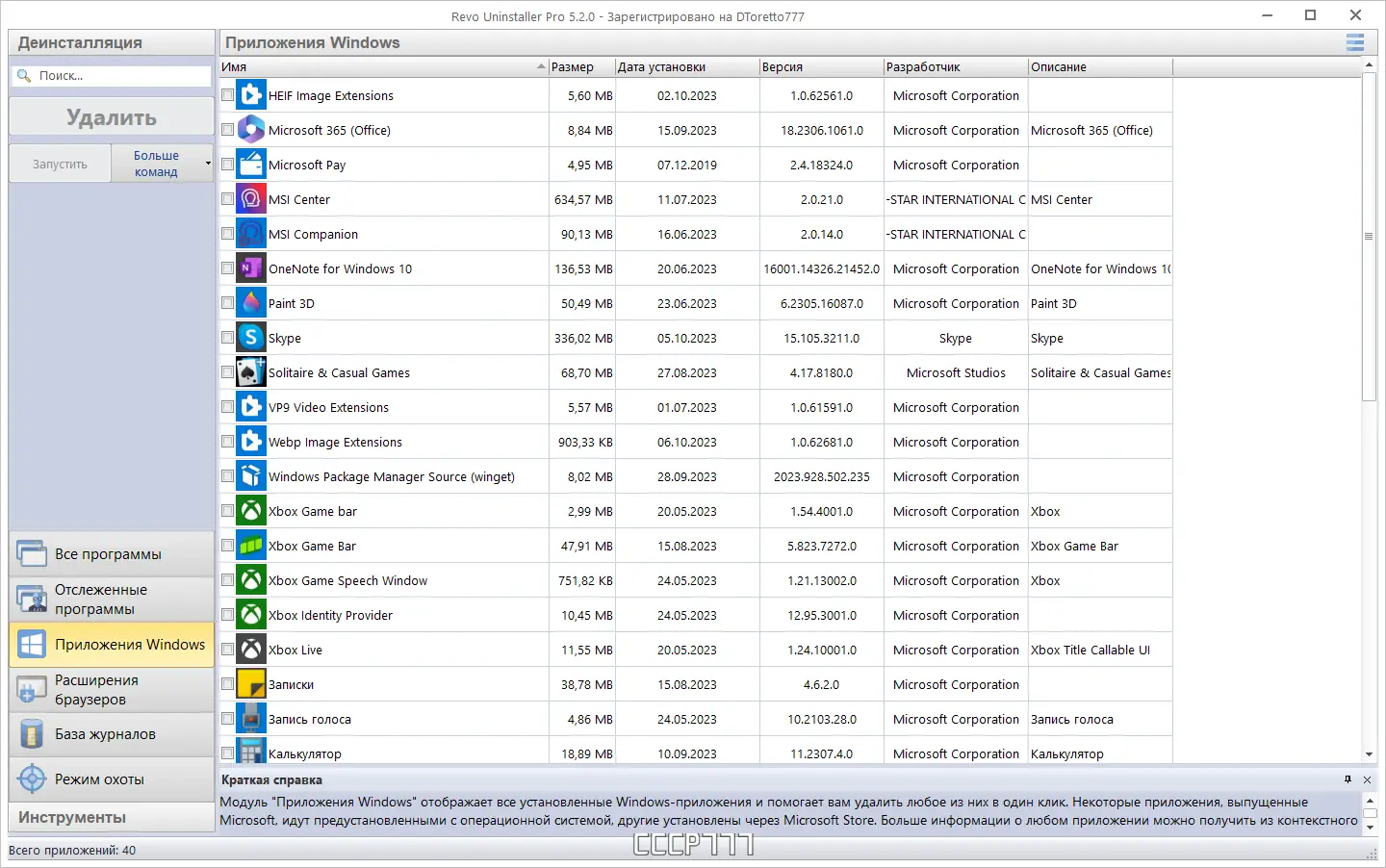Image resolution: width=1386 pixels, height=868 pixels.
Task: Click the Поиск search field
Action: [112, 76]
